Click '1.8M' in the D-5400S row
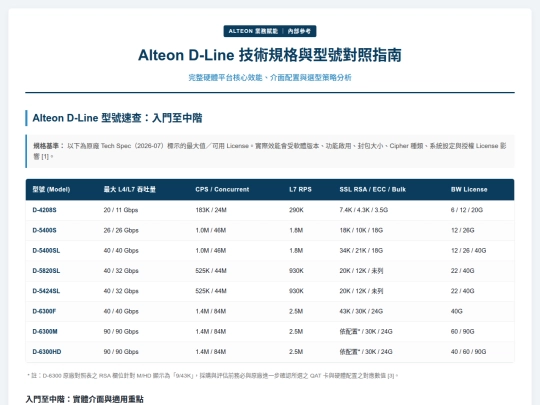The image size is (540, 405). (296, 230)
